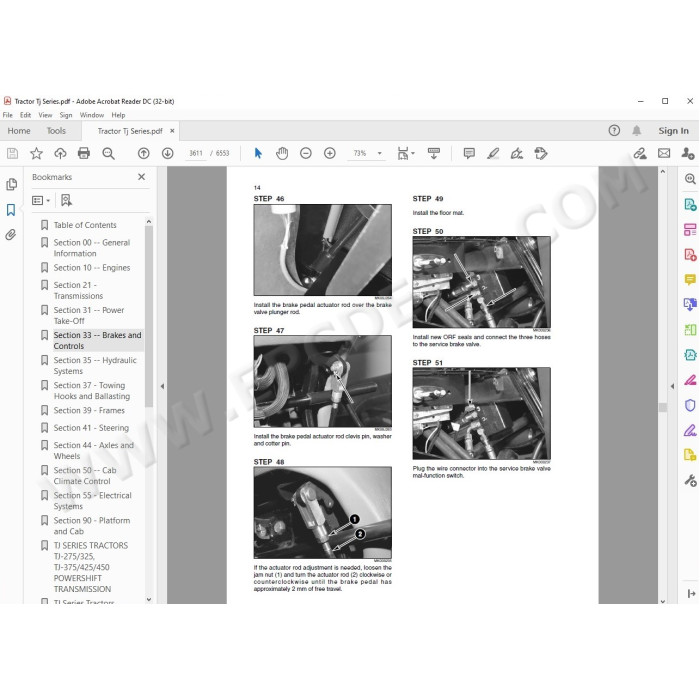Send file by email envelope icon
The width and height of the screenshot is (700, 700).
(x=664, y=154)
